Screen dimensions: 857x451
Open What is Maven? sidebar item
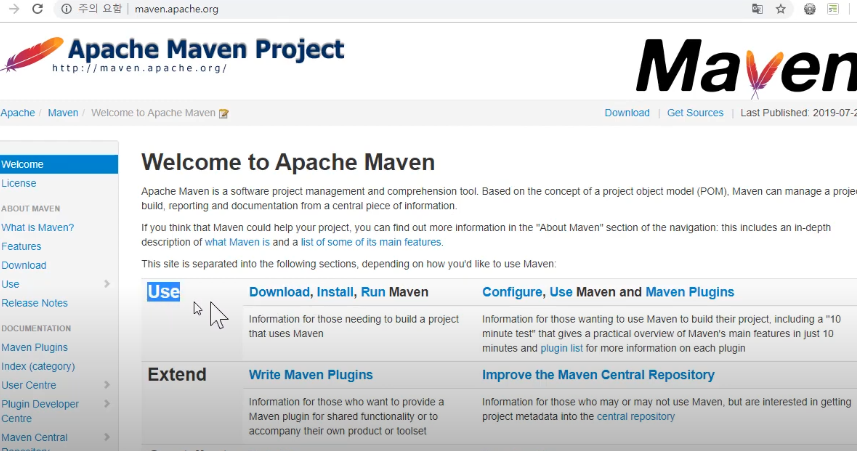click(38, 227)
